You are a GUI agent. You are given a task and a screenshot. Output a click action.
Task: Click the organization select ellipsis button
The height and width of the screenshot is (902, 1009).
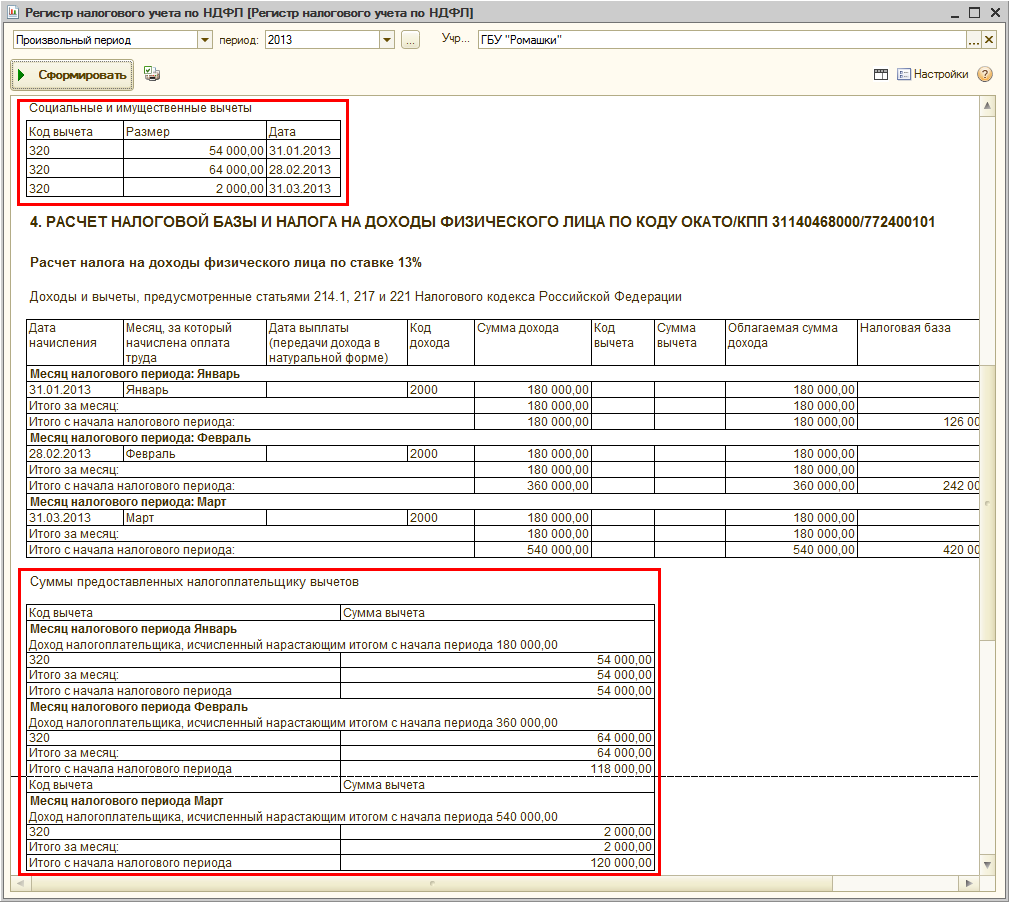973,40
